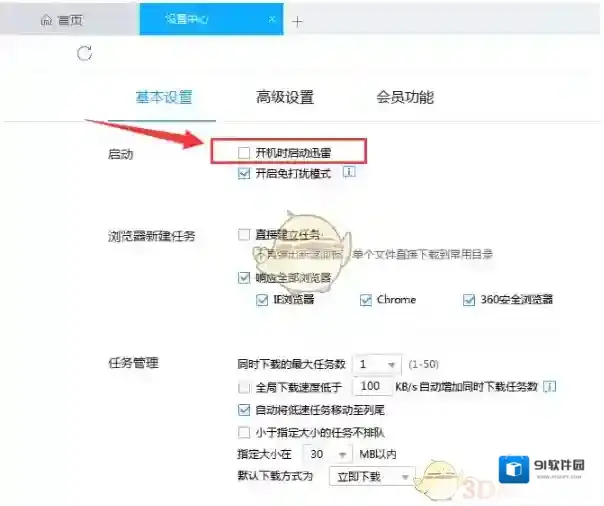Tick the 直接建立任务 checkbox
The image size is (604, 506).
(x=245, y=234)
